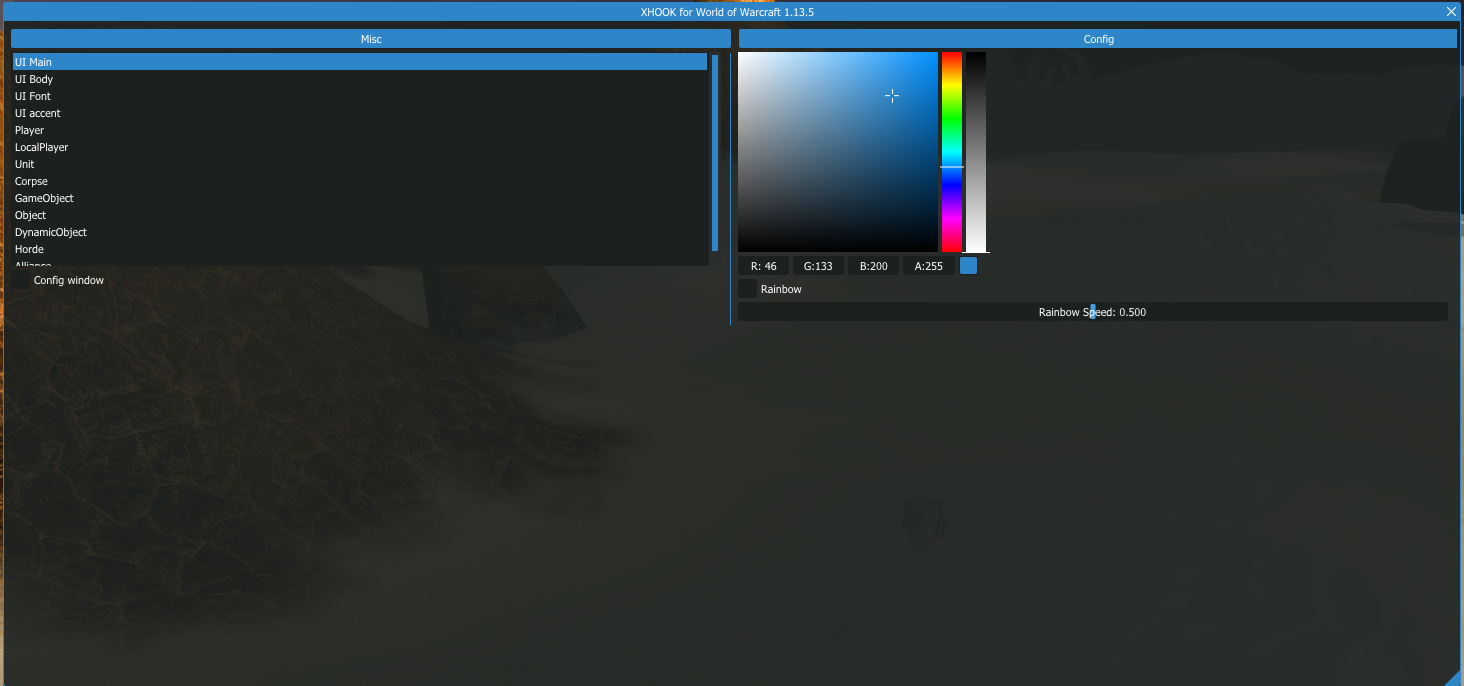Select the Horde entry
The width and height of the screenshot is (1464, 686).
(360, 249)
